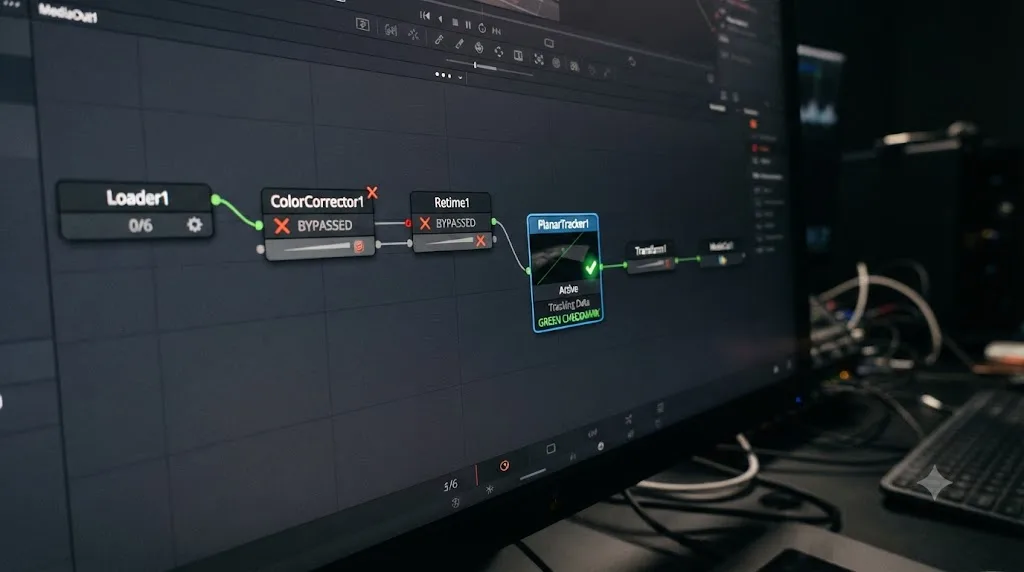Image resolution: width=1024 pixels, height=572 pixels.
Task: Click the image viewer icon at toolbar start
Action: (x=362, y=24)
